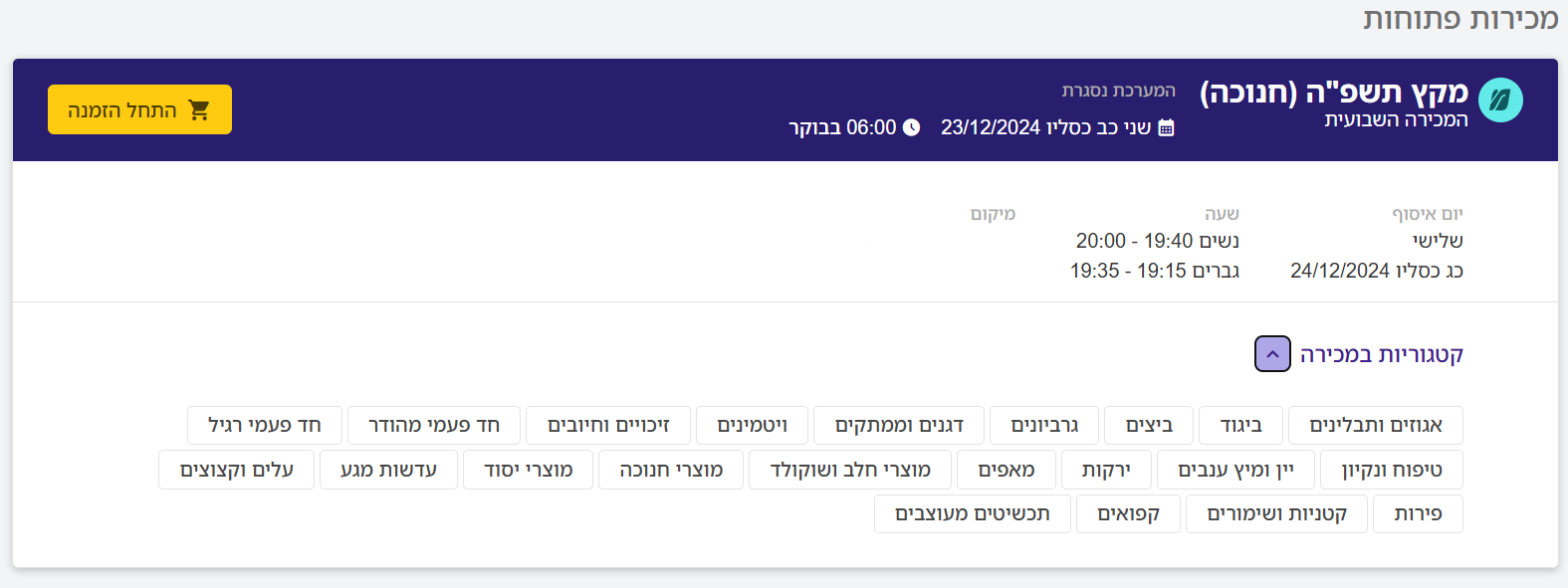
Task: Choose the יין ומיץ ענבים category
Action: click(x=1235, y=470)
